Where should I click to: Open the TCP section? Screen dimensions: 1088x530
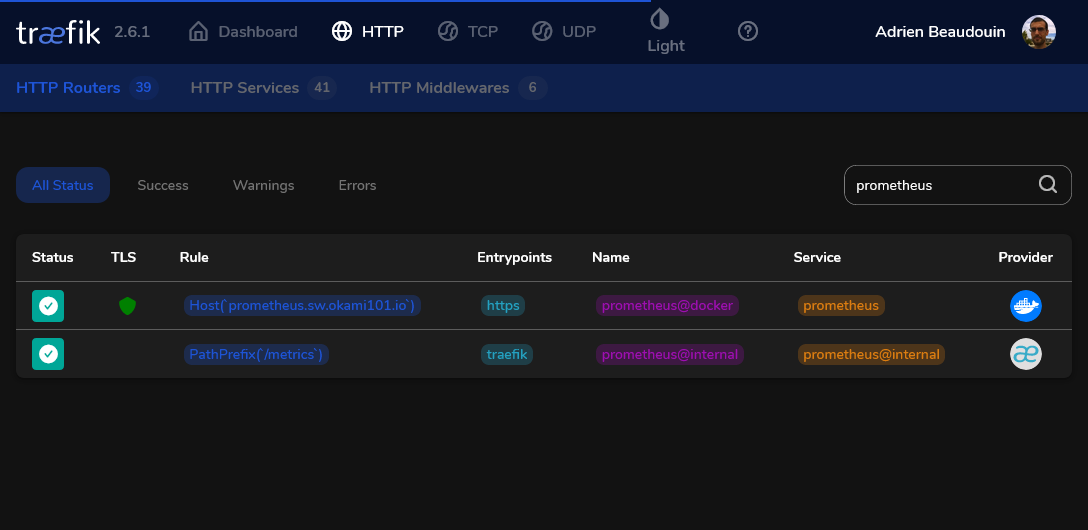468,31
